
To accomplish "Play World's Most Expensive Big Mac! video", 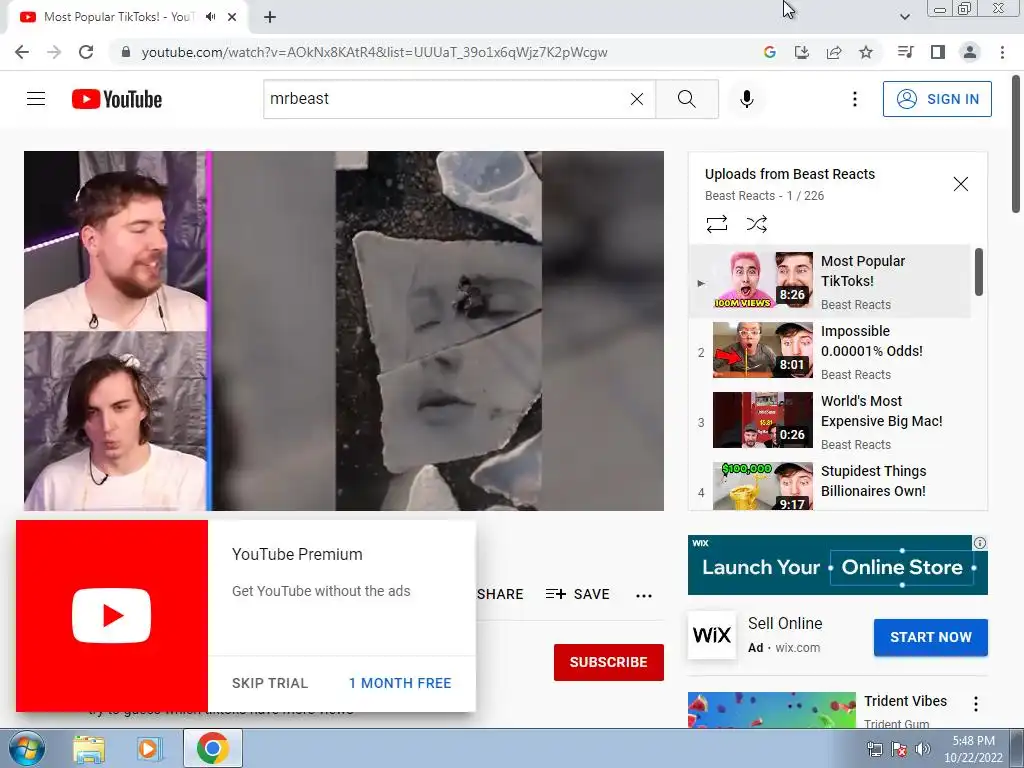I will (x=831, y=421).
